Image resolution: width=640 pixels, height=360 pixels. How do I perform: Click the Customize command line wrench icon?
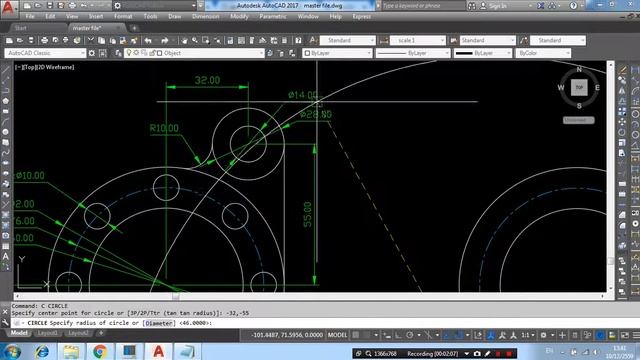(x=5, y=323)
